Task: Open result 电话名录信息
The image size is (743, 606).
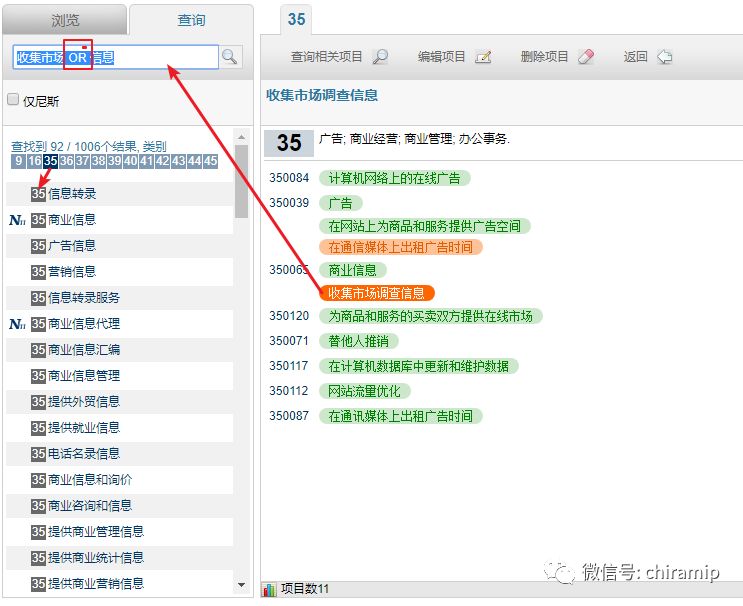Action: pyautogui.click(x=84, y=454)
